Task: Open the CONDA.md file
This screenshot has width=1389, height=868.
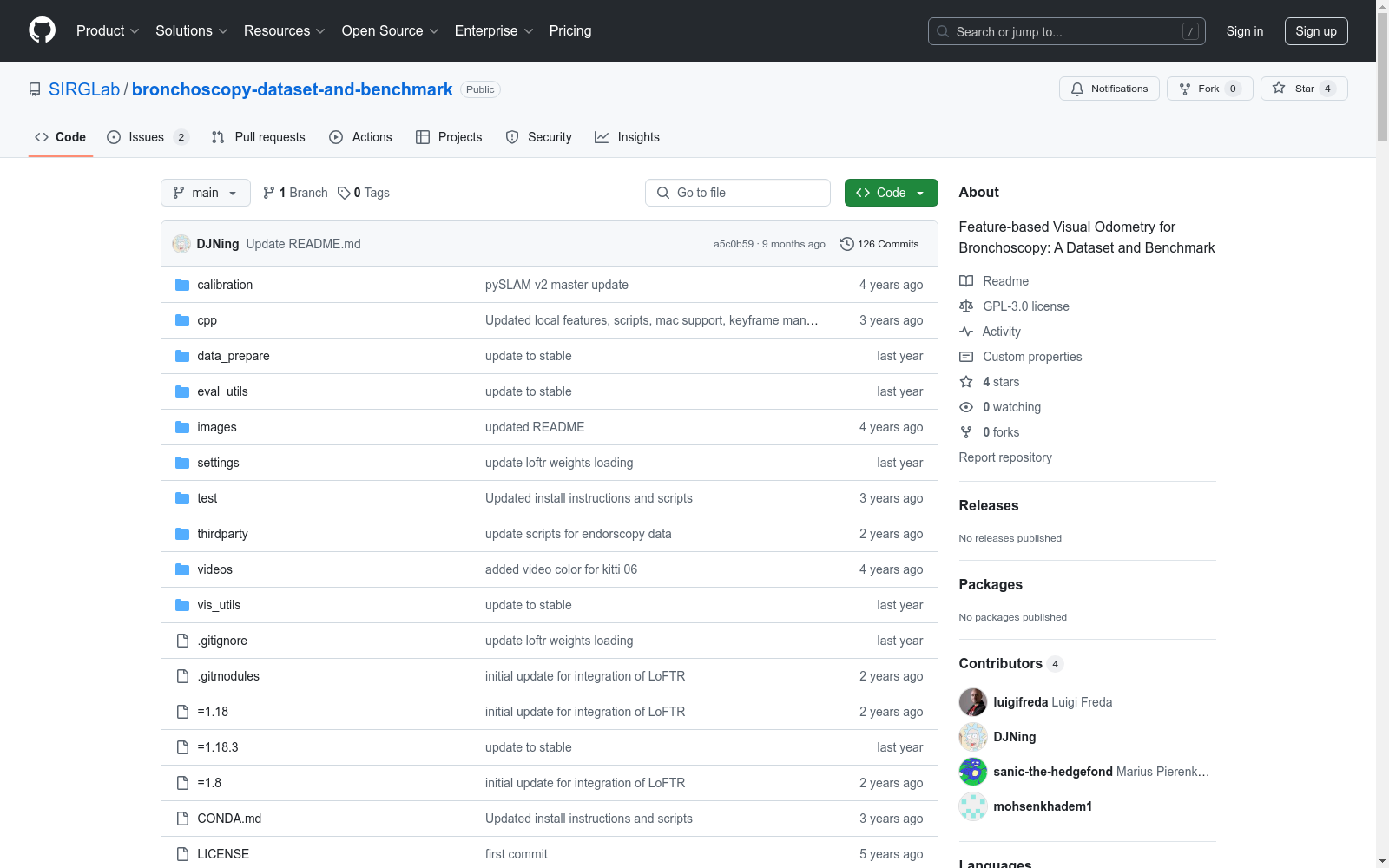Action: pyautogui.click(x=229, y=819)
